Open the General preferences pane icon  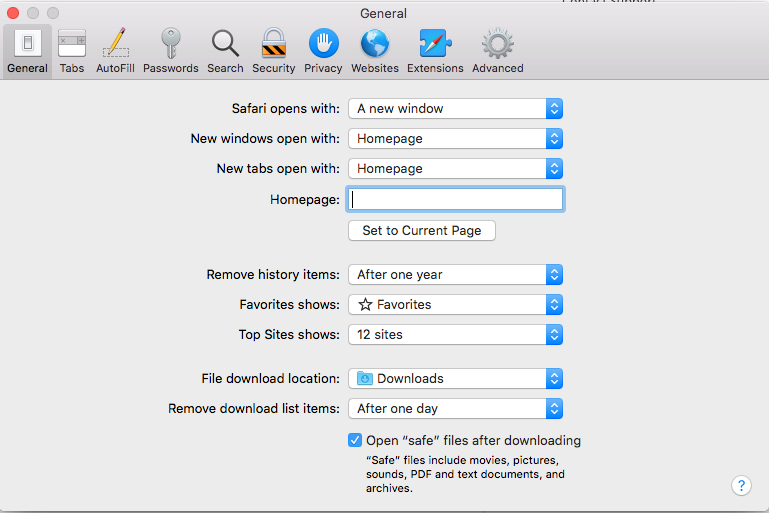pyautogui.click(x=27, y=51)
